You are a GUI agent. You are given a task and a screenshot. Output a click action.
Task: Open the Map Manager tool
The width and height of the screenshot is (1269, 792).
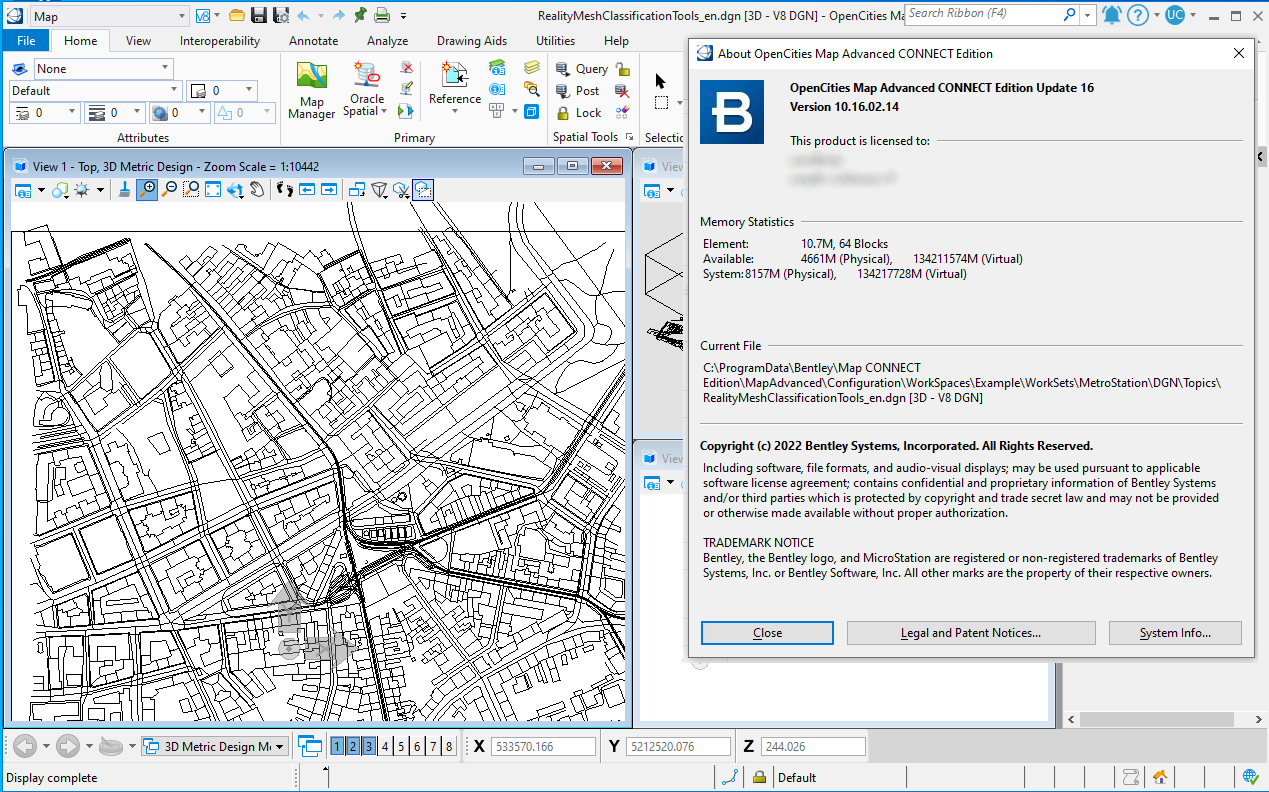(312, 90)
